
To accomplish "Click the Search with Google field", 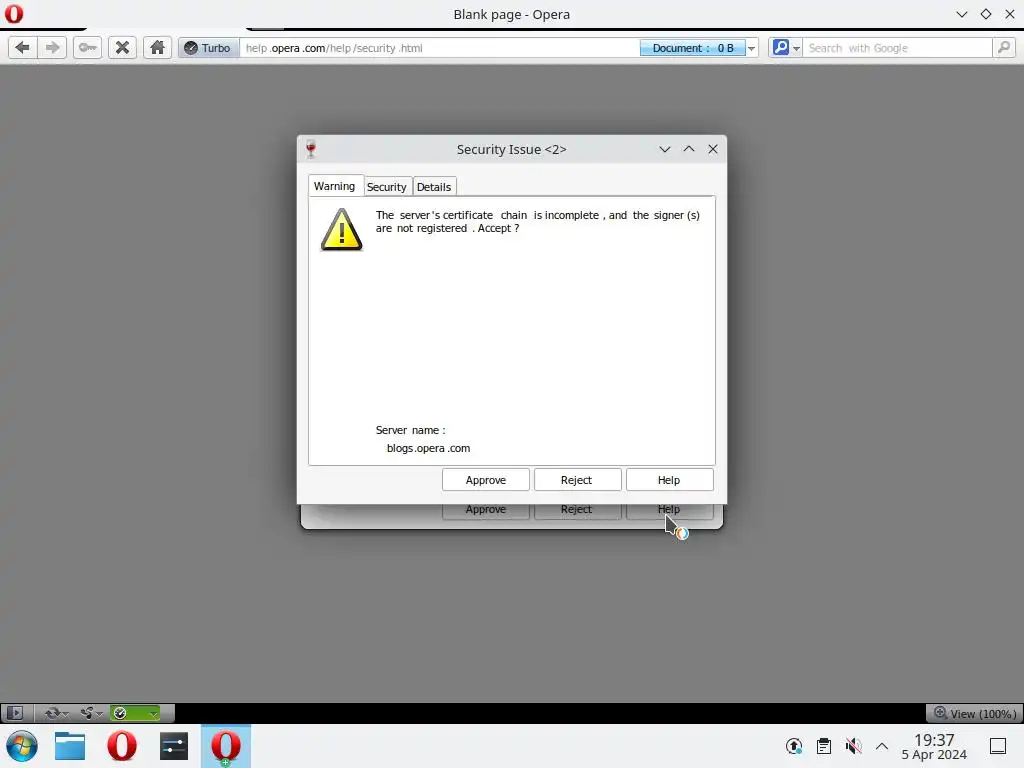I will point(897,48).
